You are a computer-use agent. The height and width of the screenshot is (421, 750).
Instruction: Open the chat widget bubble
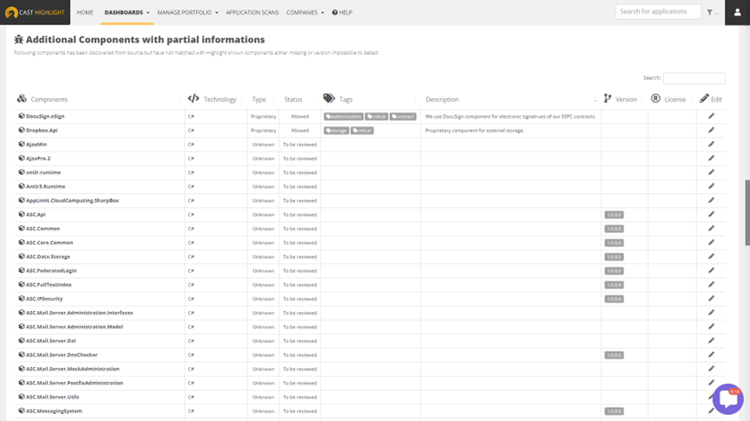click(x=727, y=398)
